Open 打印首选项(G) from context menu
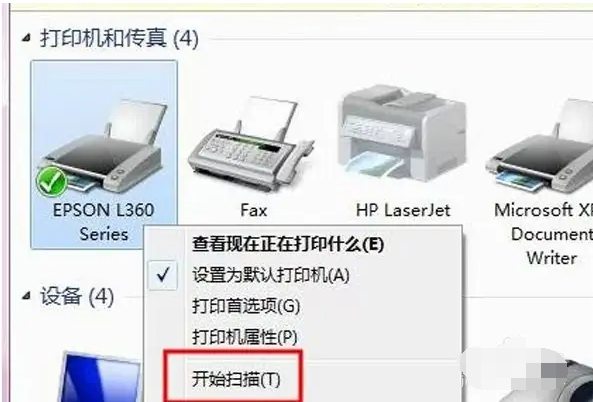Screen dimensions: 593x402 [x=246, y=306]
